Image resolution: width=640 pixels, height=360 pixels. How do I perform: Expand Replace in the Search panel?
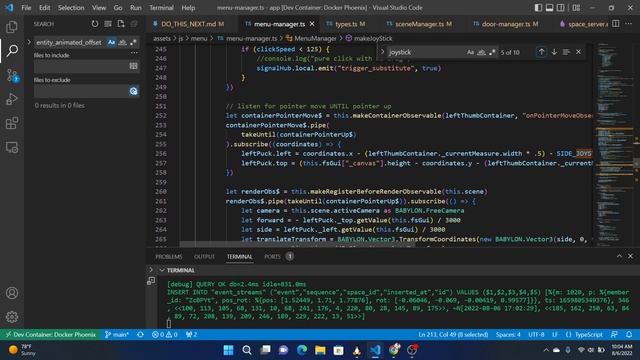[29, 42]
